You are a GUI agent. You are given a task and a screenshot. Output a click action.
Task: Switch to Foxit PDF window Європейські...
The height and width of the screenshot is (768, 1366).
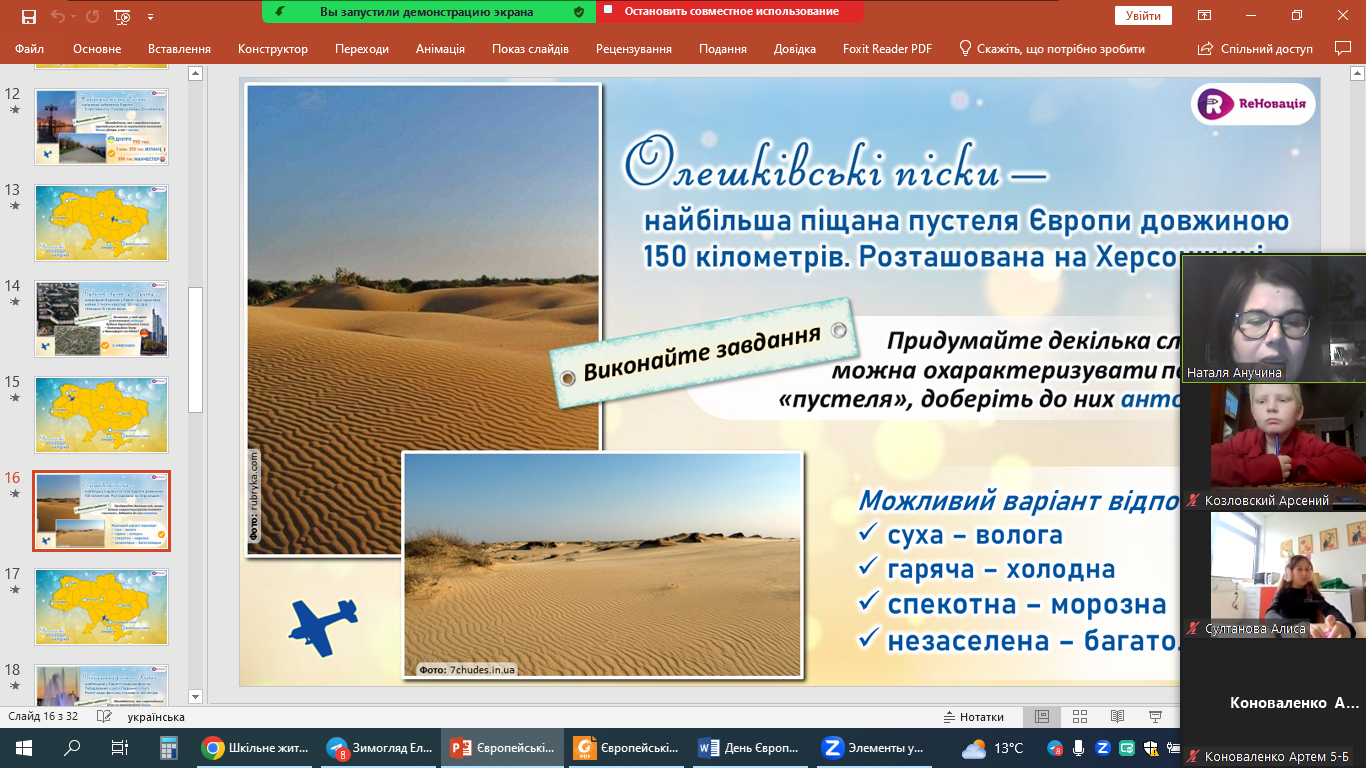[628, 748]
